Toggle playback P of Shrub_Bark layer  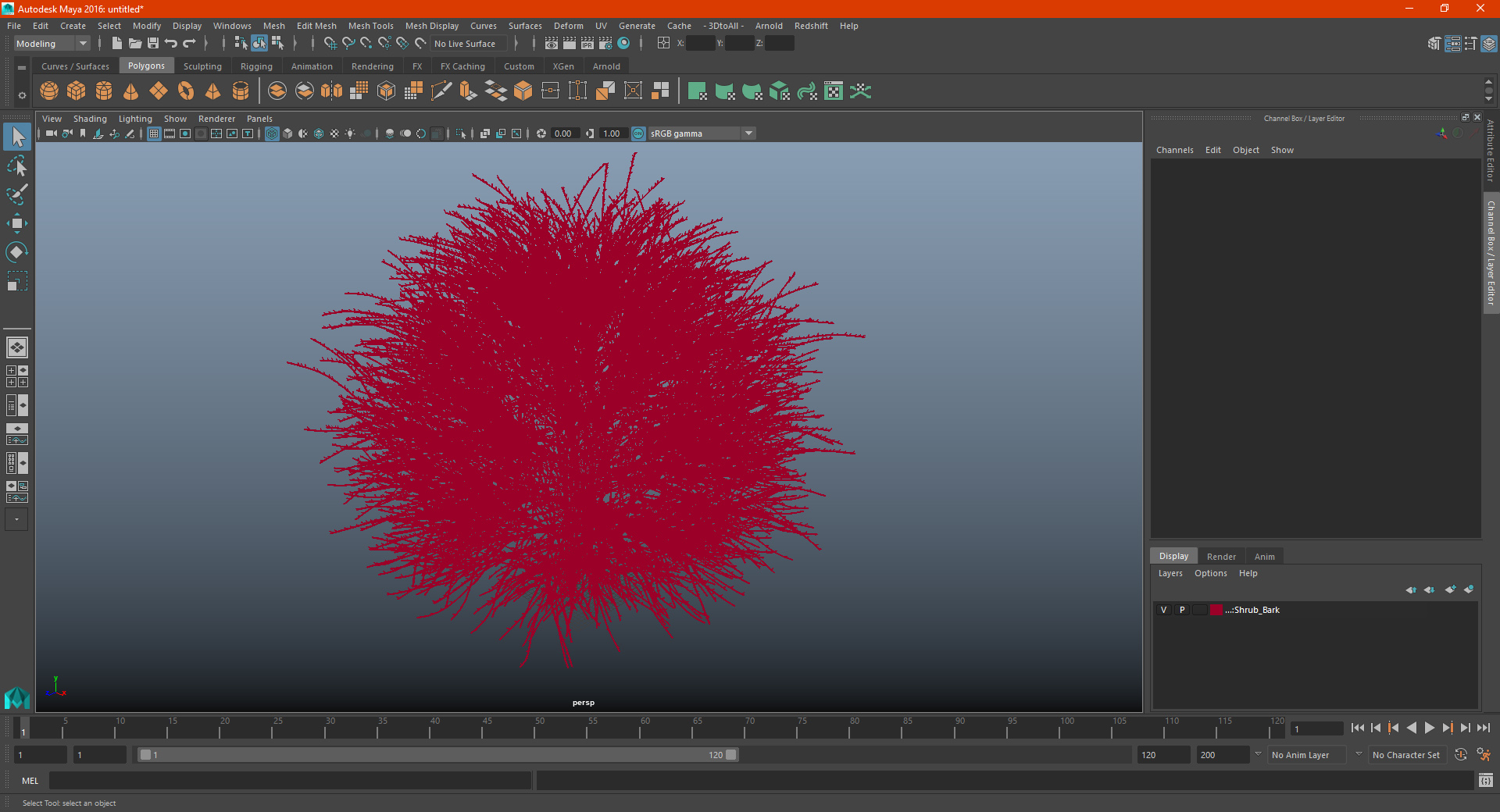point(1182,610)
